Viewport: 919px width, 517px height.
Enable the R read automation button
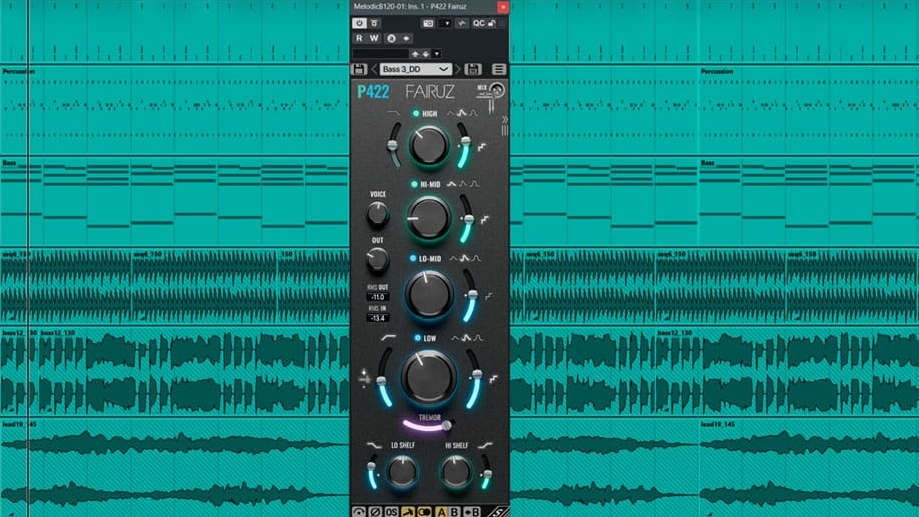pyautogui.click(x=359, y=38)
